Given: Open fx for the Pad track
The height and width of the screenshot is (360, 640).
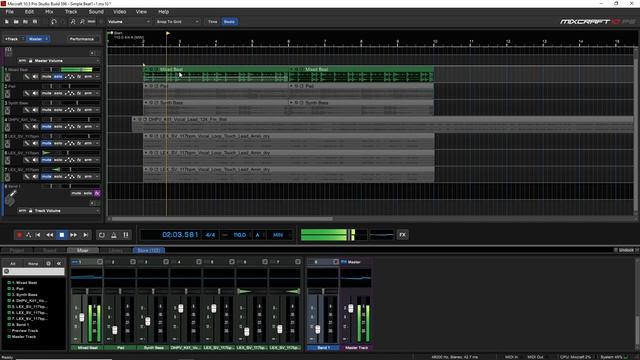Looking at the screenshot, I should (x=79, y=93).
